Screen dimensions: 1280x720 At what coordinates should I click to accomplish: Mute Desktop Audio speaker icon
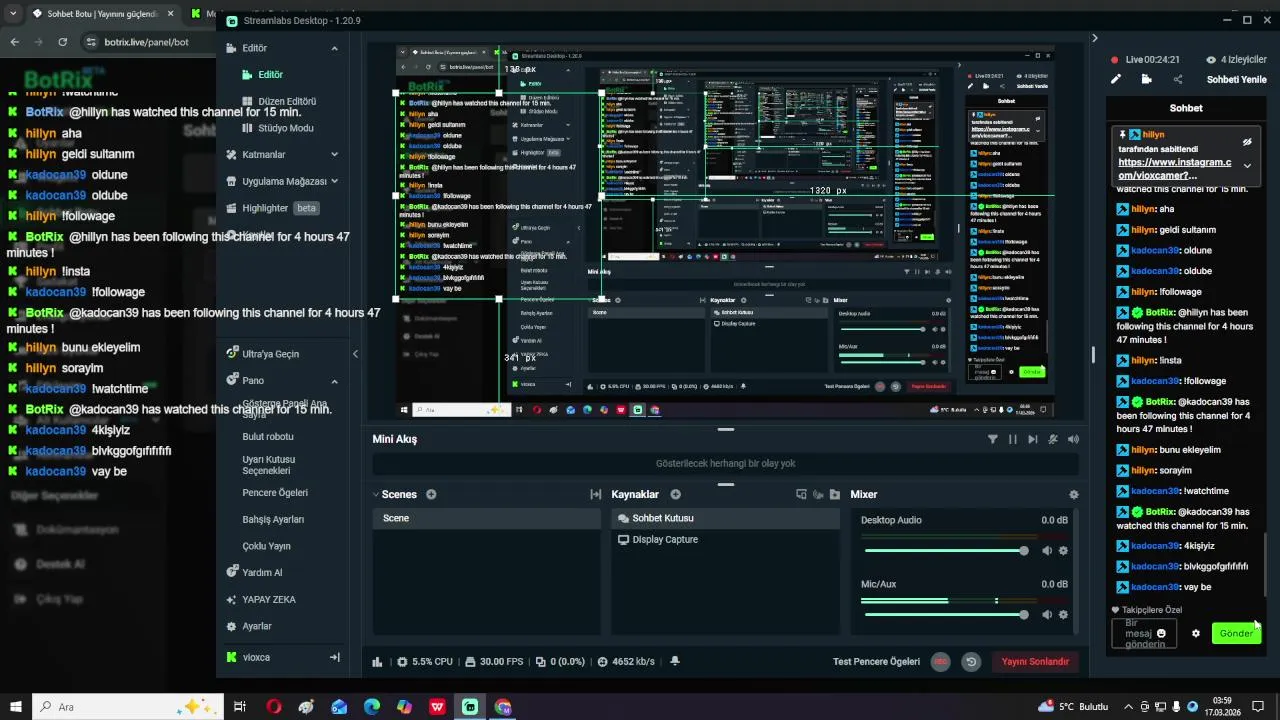coord(1047,551)
